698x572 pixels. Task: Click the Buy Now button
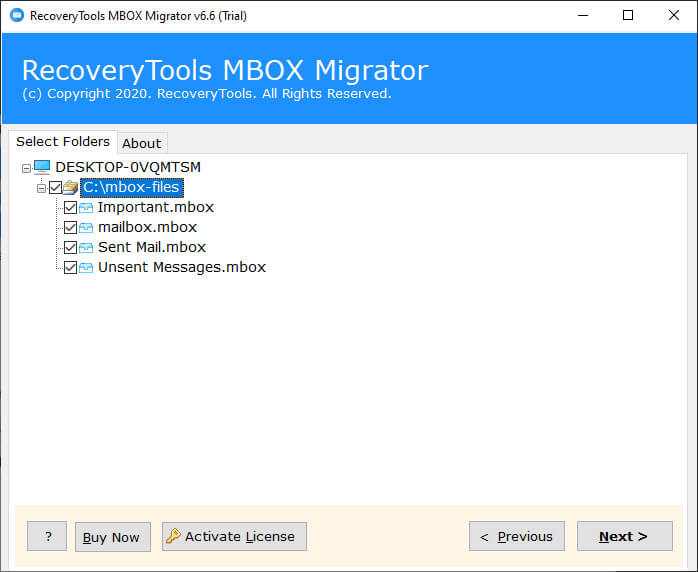point(113,537)
